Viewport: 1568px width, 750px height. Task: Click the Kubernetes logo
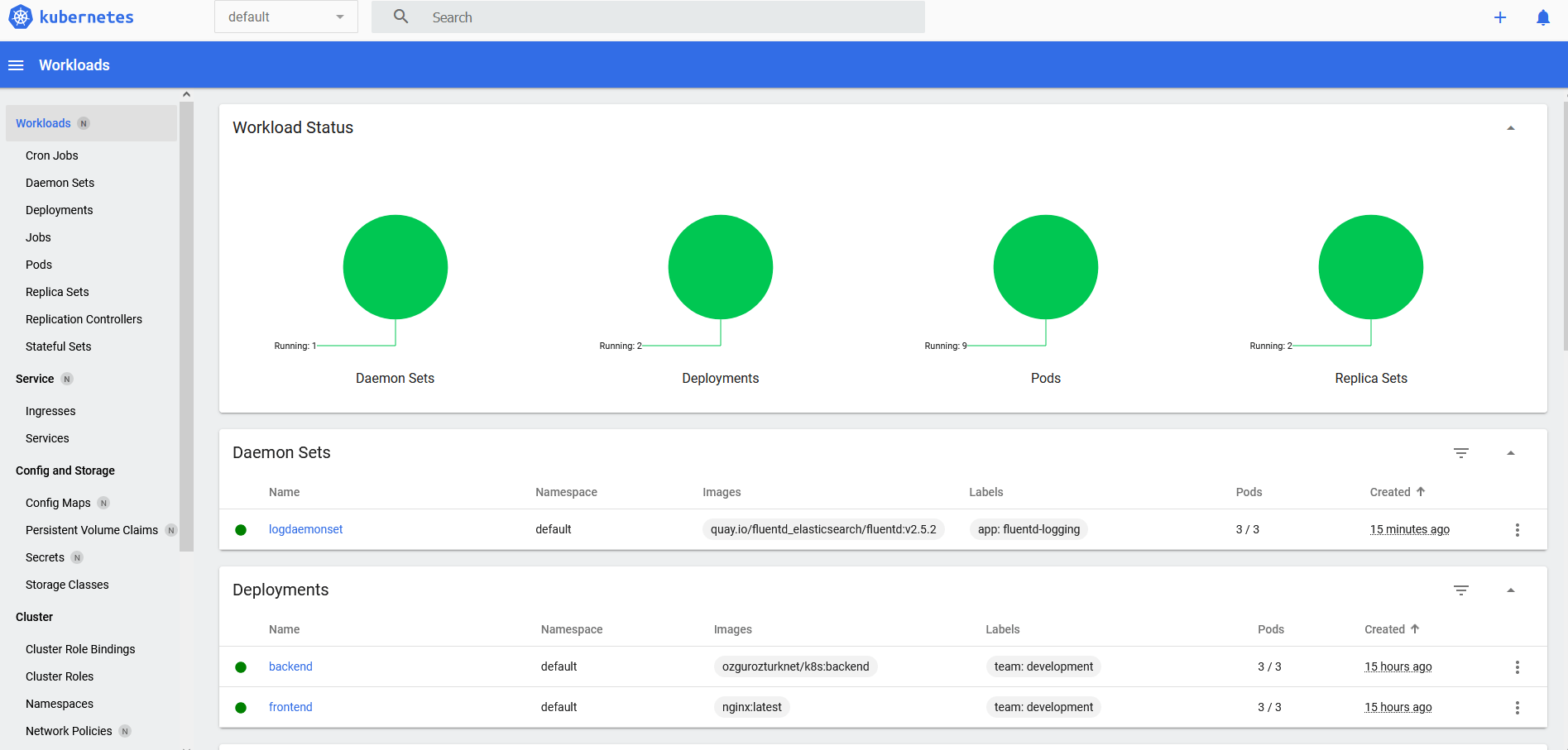(x=19, y=17)
